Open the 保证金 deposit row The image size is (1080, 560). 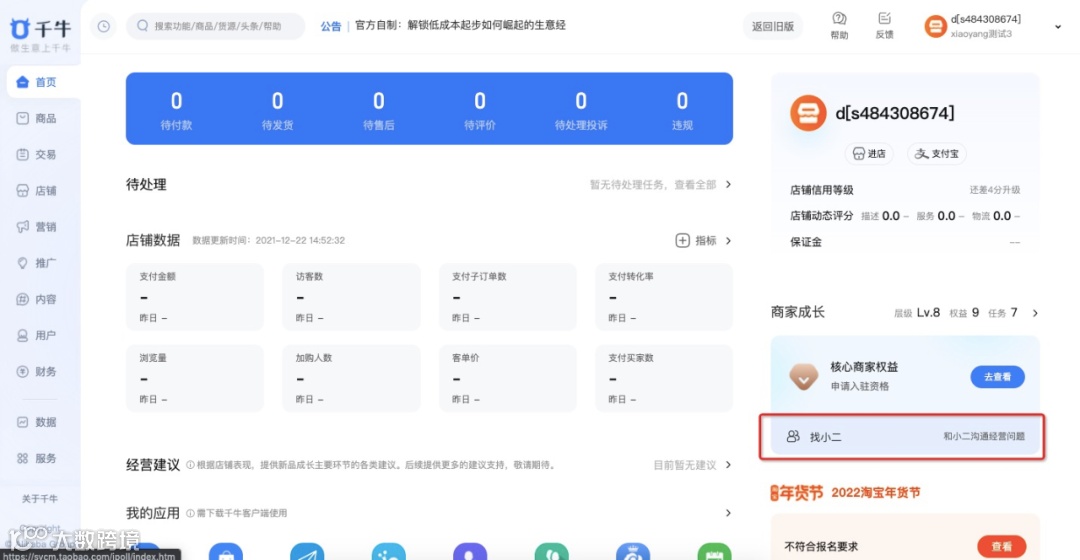(904, 242)
